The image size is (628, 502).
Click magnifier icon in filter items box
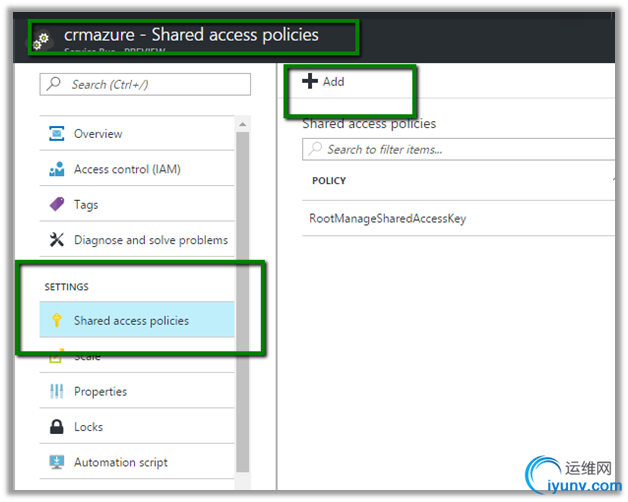(315, 149)
